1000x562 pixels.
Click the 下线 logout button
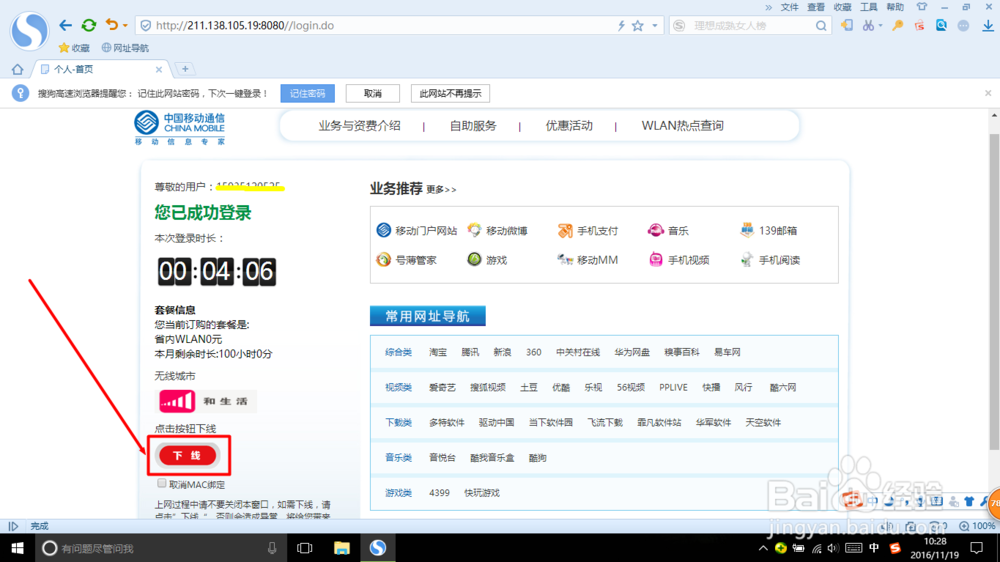click(188, 455)
